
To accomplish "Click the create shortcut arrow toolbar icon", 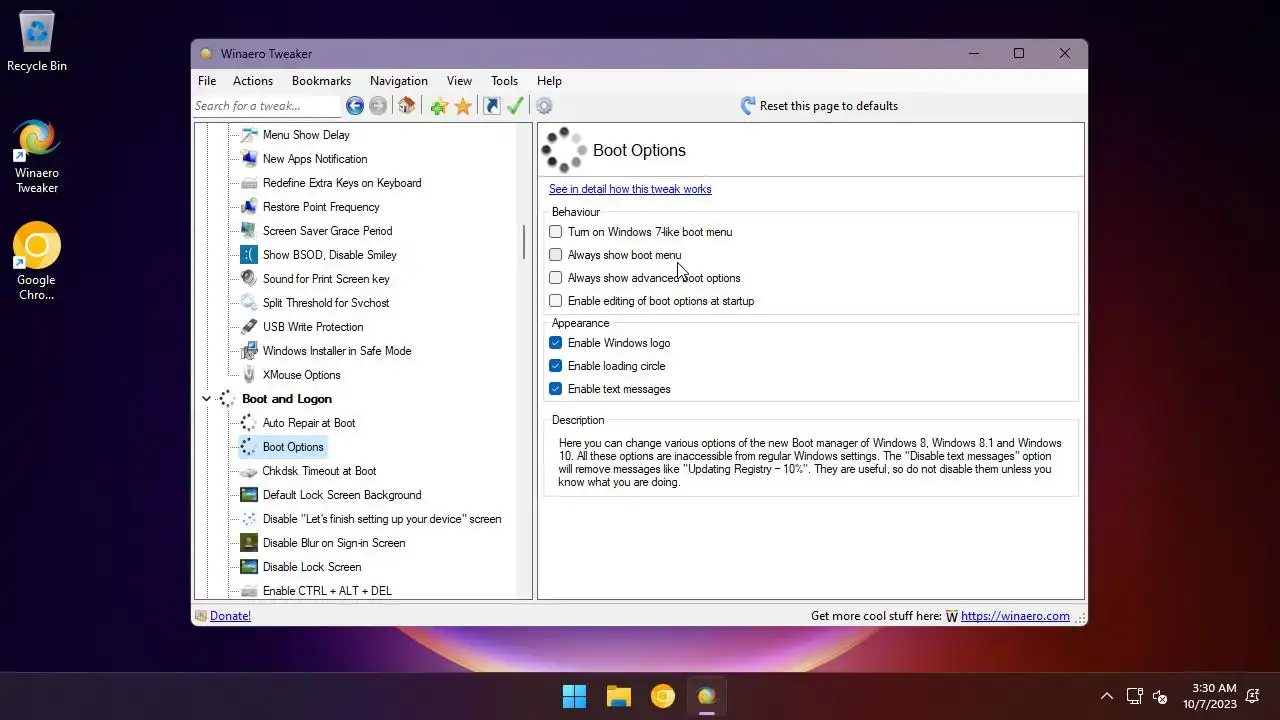I will point(492,106).
